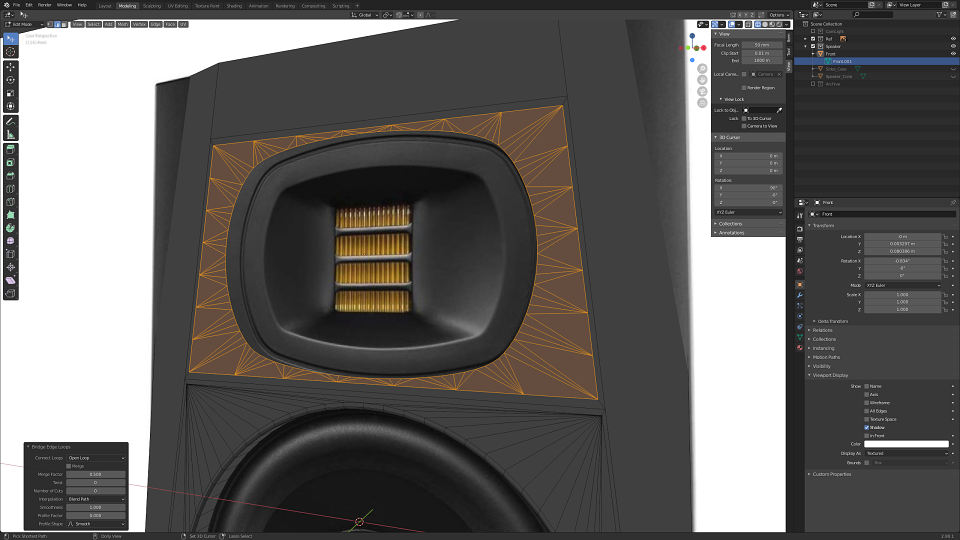Expand the Motion Paths panel
The image size is (960, 540).
point(826,357)
